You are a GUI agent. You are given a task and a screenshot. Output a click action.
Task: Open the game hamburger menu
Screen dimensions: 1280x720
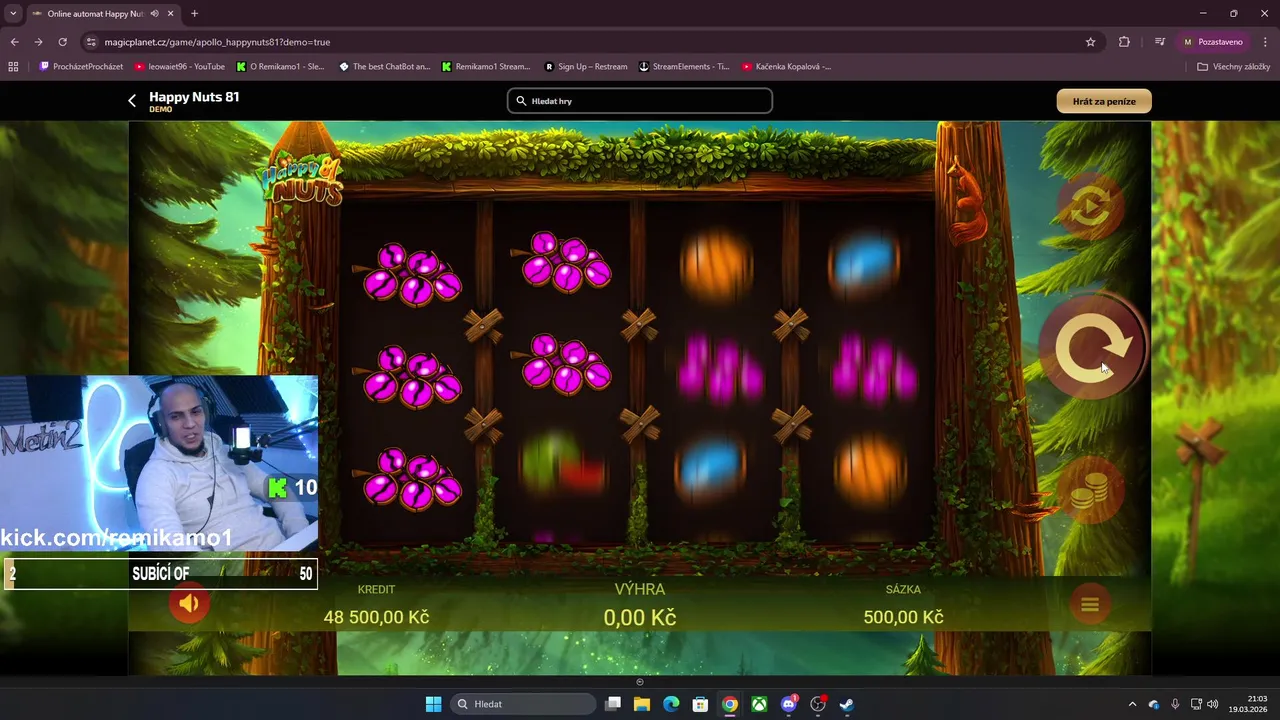[x=1090, y=604]
